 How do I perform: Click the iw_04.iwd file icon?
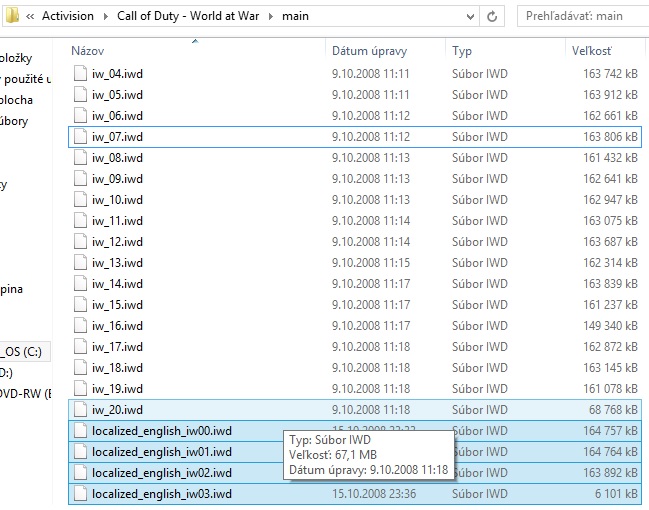point(81,74)
